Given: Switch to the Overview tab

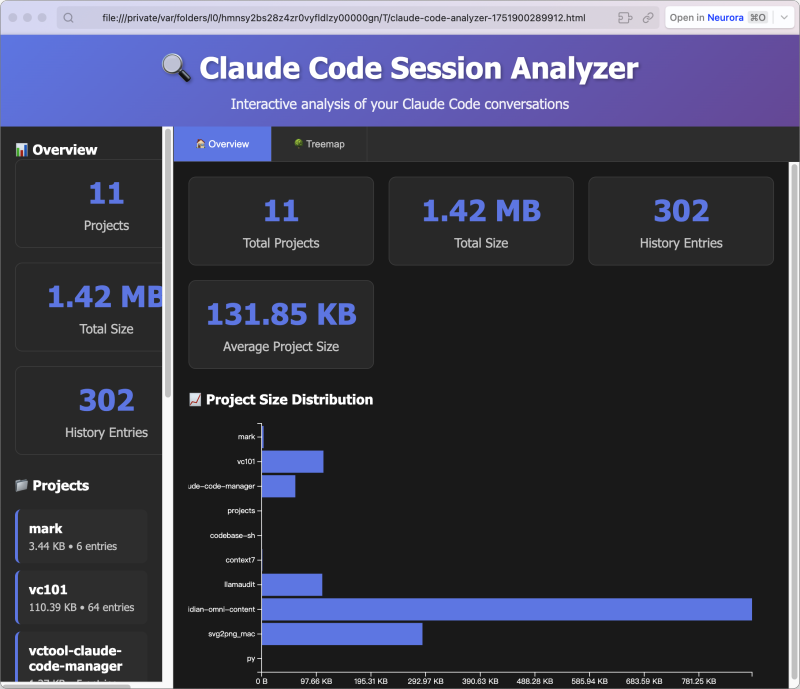Looking at the screenshot, I should (x=222, y=144).
